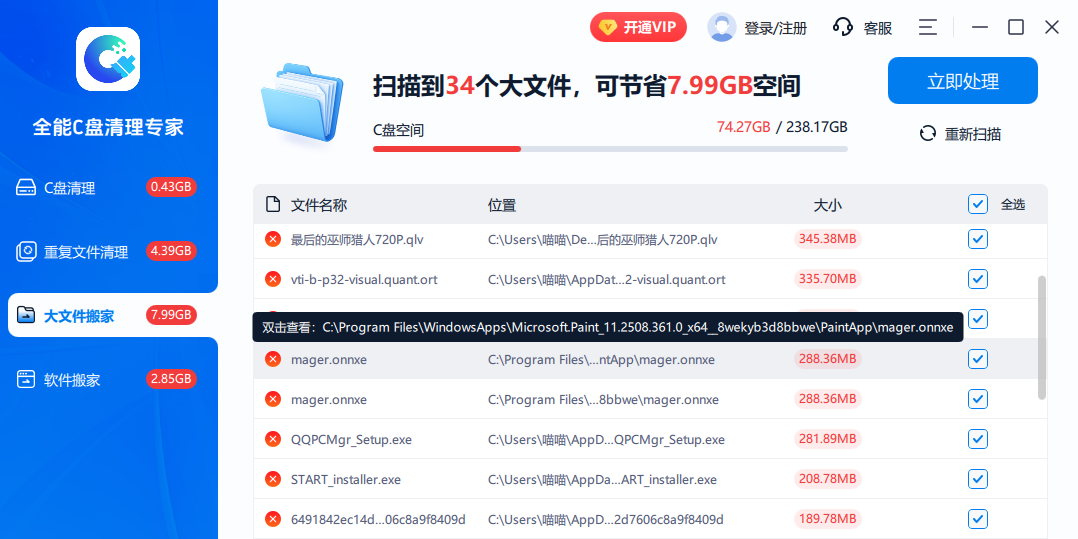Viewport: 1078px width, 539px height.
Task: Click the C盘空间 usage progress bar
Action: point(610,149)
